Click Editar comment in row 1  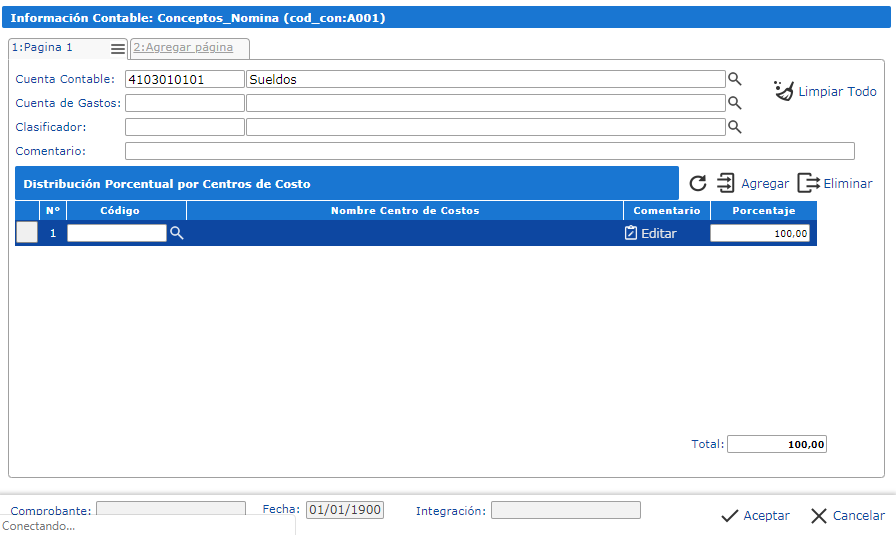point(658,233)
